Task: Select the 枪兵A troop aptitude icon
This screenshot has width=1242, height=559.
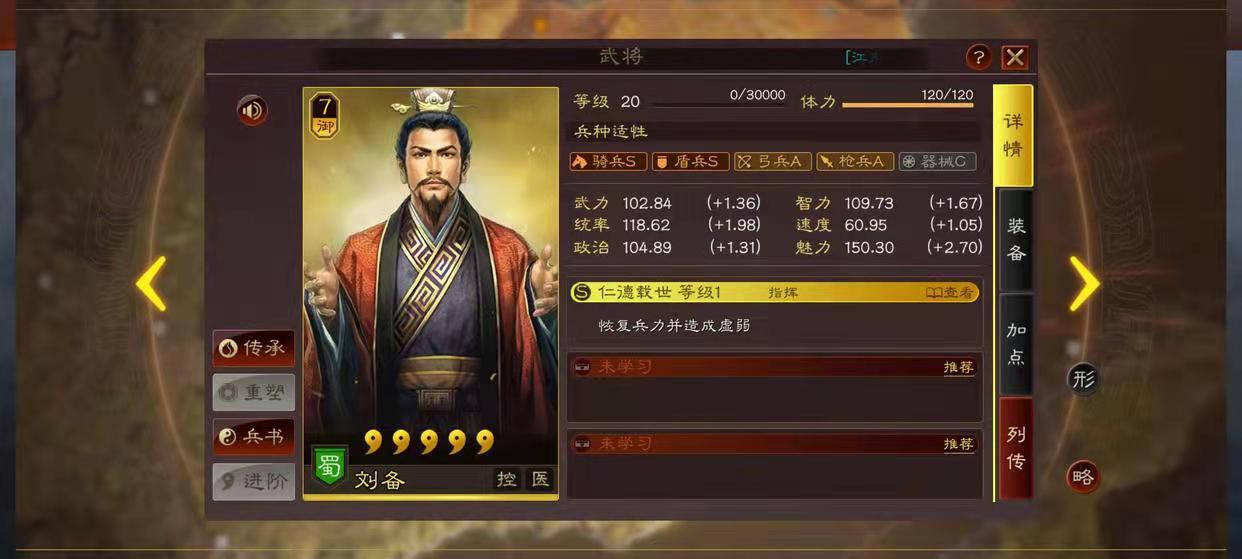Action: tap(855, 161)
